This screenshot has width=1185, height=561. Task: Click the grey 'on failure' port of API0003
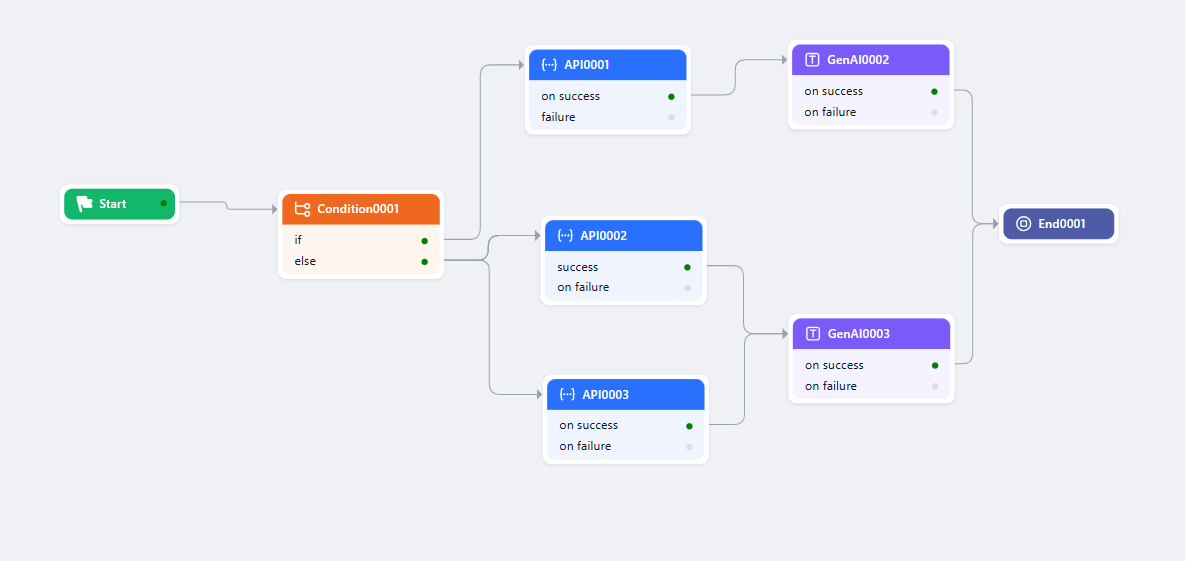pos(689,447)
